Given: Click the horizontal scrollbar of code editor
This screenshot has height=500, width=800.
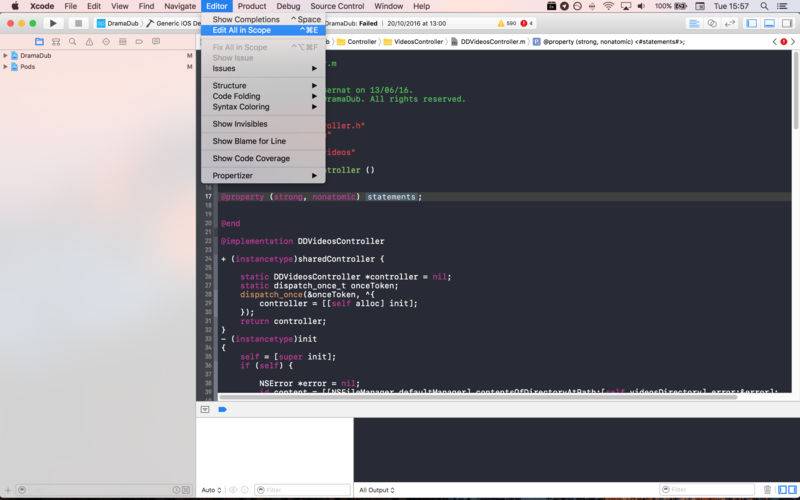Looking at the screenshot, I should [478, 396].
